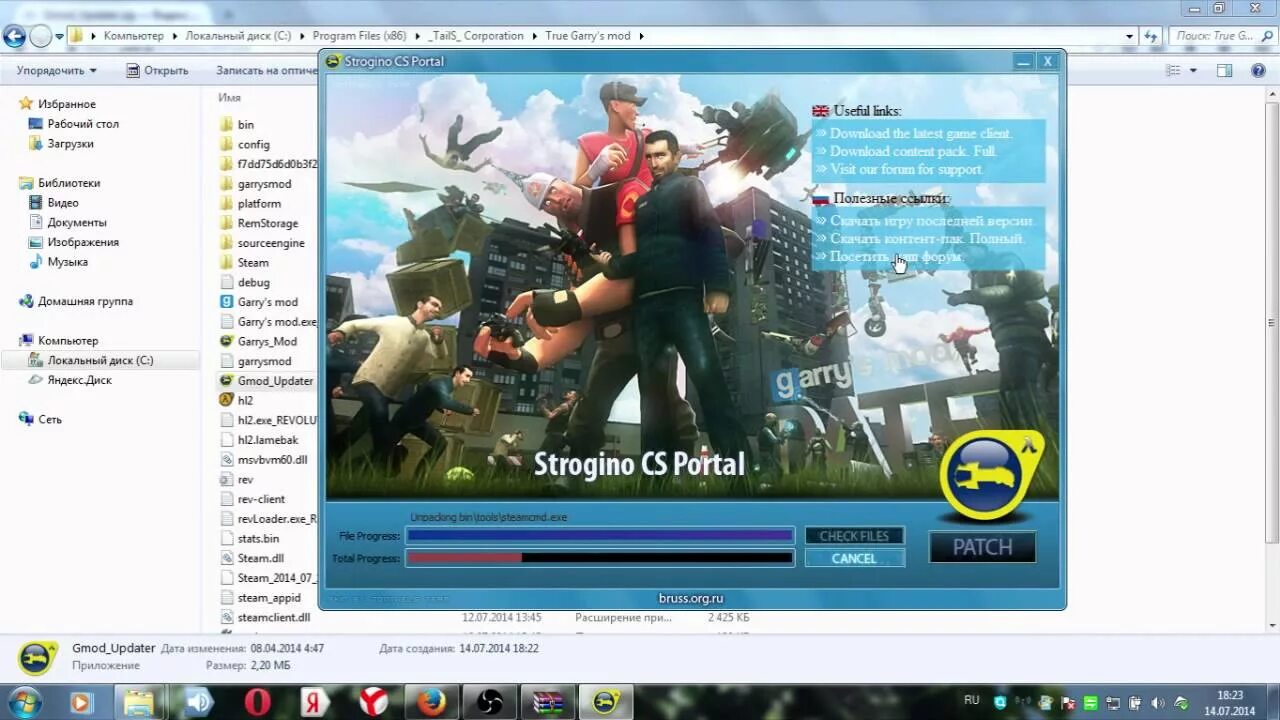Viewport: 1280px width, 720px height.
Task: Click the Total Progress bar
Action: [x=600, y=558]
